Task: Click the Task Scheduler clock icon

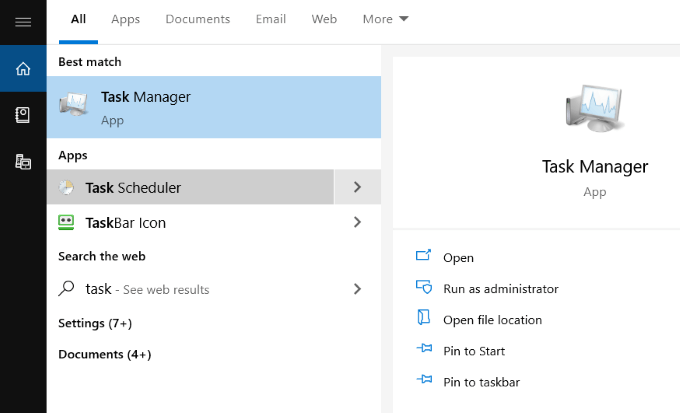Action: [x=67, y=187]
